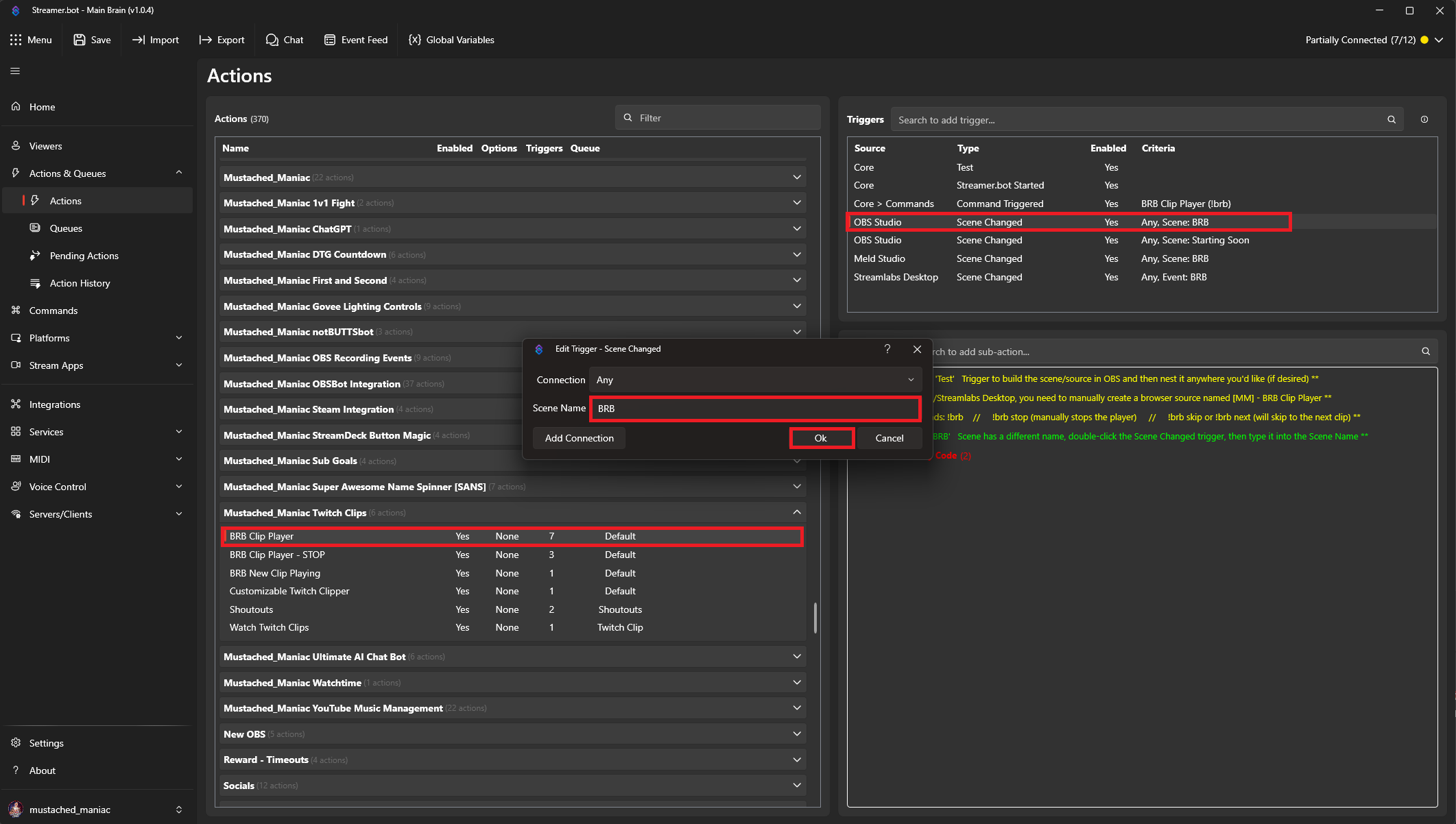Open Chat from the toolbar
The image size is (1456, 824).
284,40
